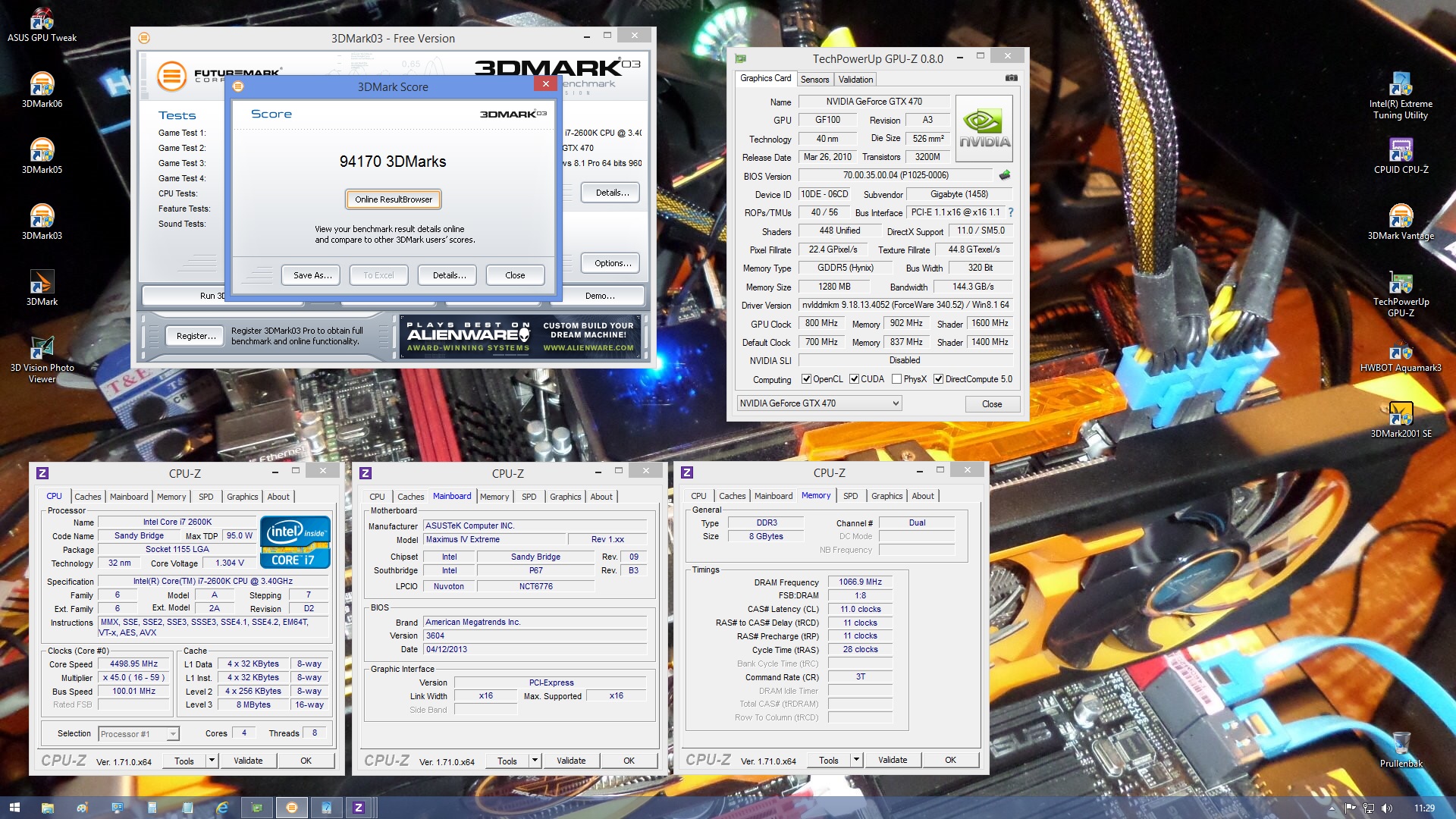Click Save As in 3DMark Score dialog
1456x819 pixels.
pos(312,275)
